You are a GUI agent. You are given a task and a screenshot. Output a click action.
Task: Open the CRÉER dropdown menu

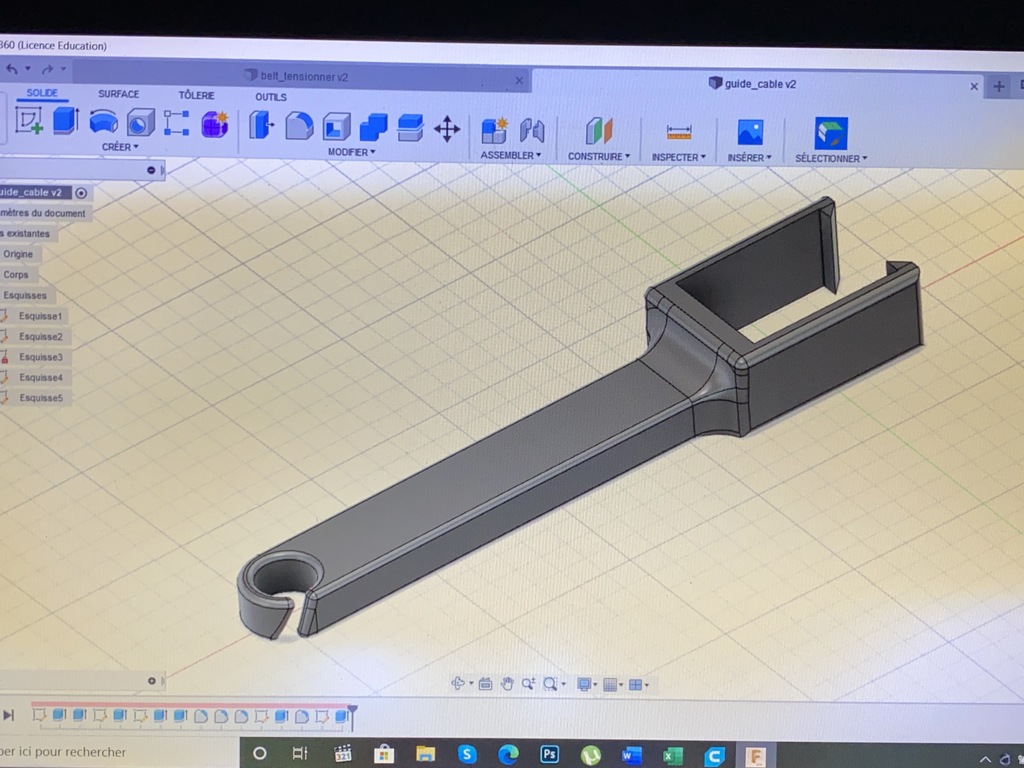[120, 147]
